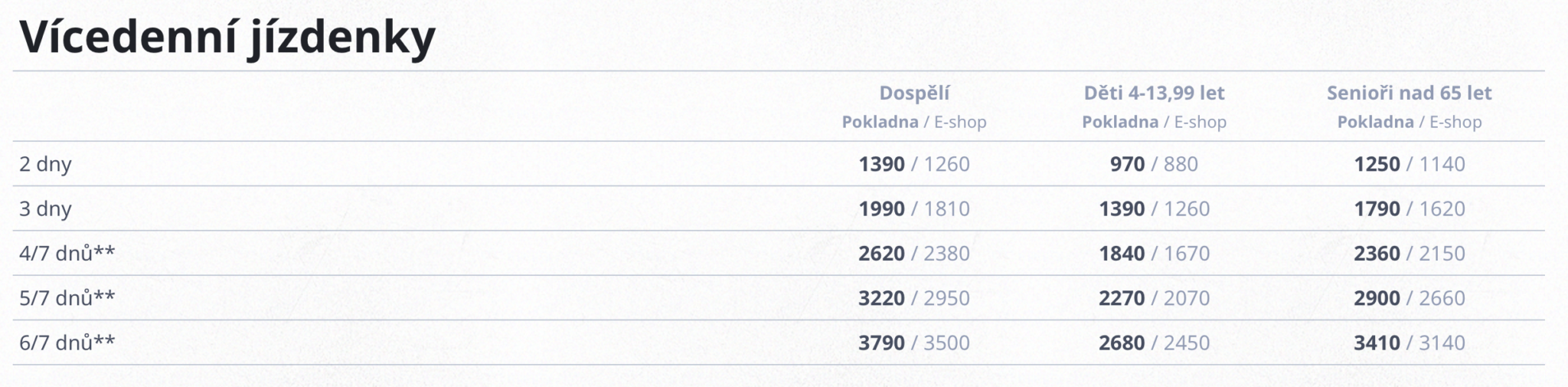Click adult 4/7 days price 2620 / 2380
This screenshot has width=1568, height=387.
(x=913, y=253)
